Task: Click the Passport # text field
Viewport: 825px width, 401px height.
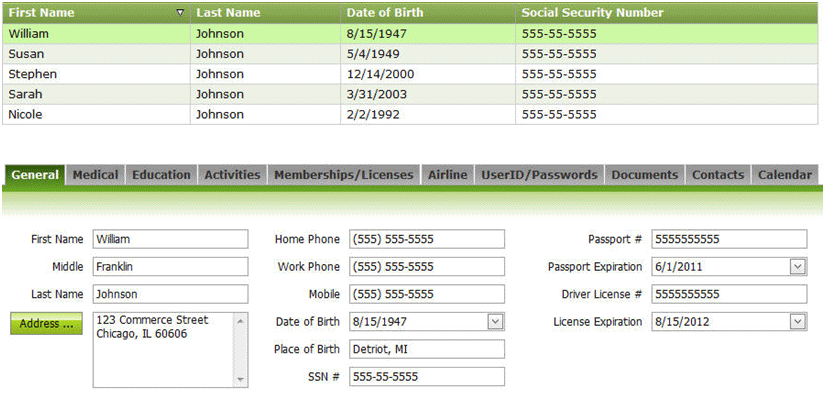Action: coord(728,240)
